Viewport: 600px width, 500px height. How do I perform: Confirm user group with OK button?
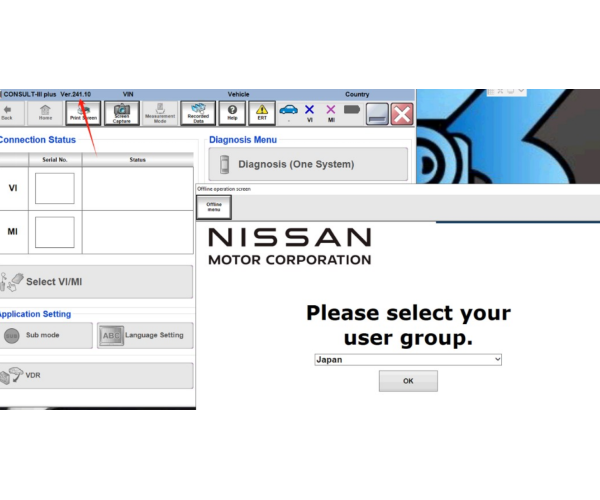coord(408,381)
